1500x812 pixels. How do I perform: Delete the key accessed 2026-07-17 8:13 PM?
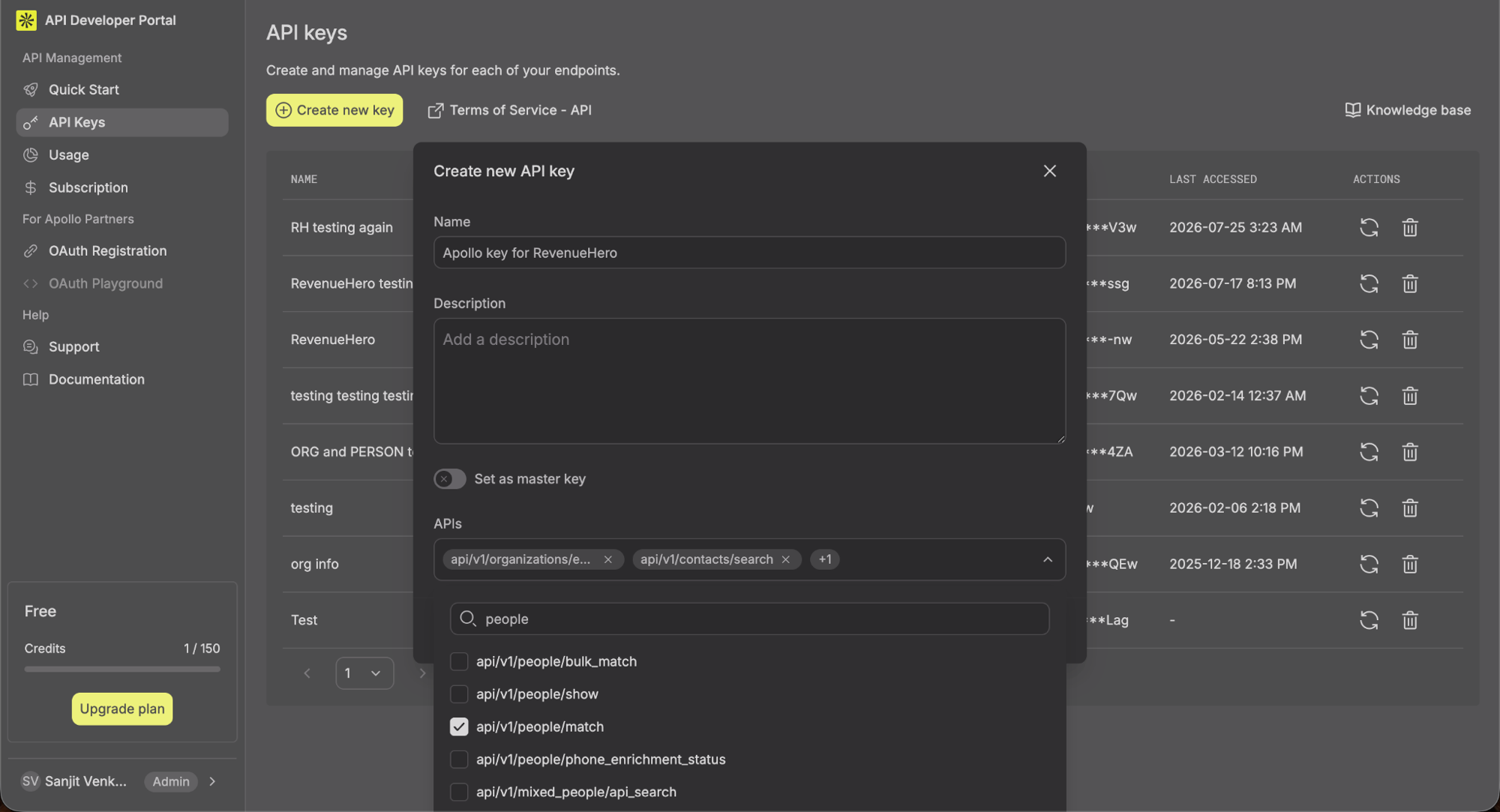click(1410, 283)
